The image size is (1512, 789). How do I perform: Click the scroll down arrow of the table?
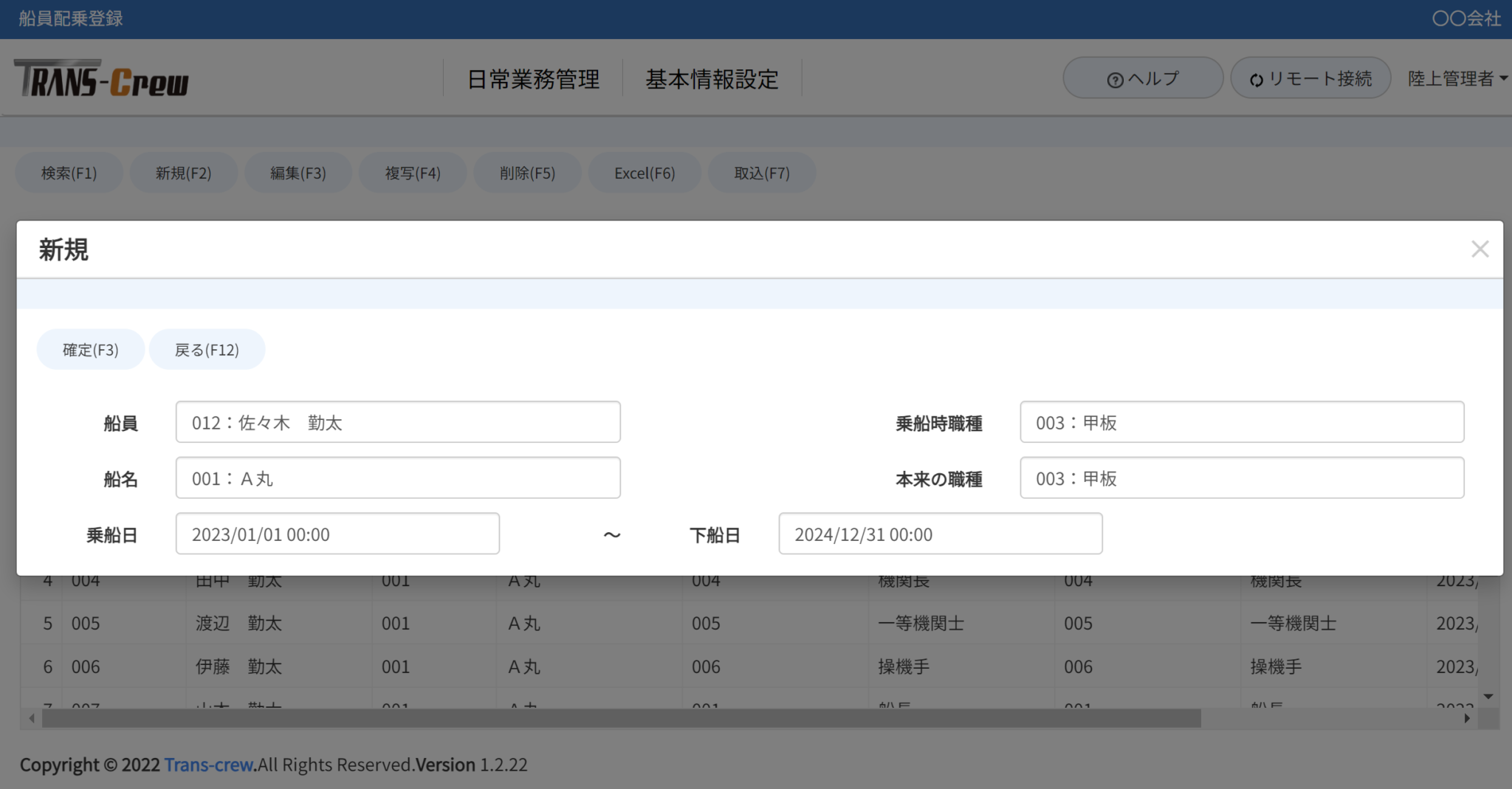coord(1488,697)
